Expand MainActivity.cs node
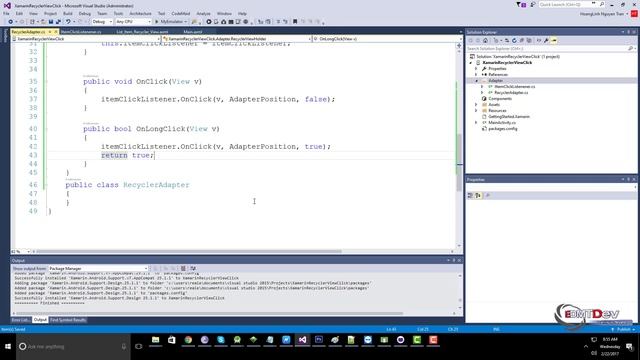 476,122
